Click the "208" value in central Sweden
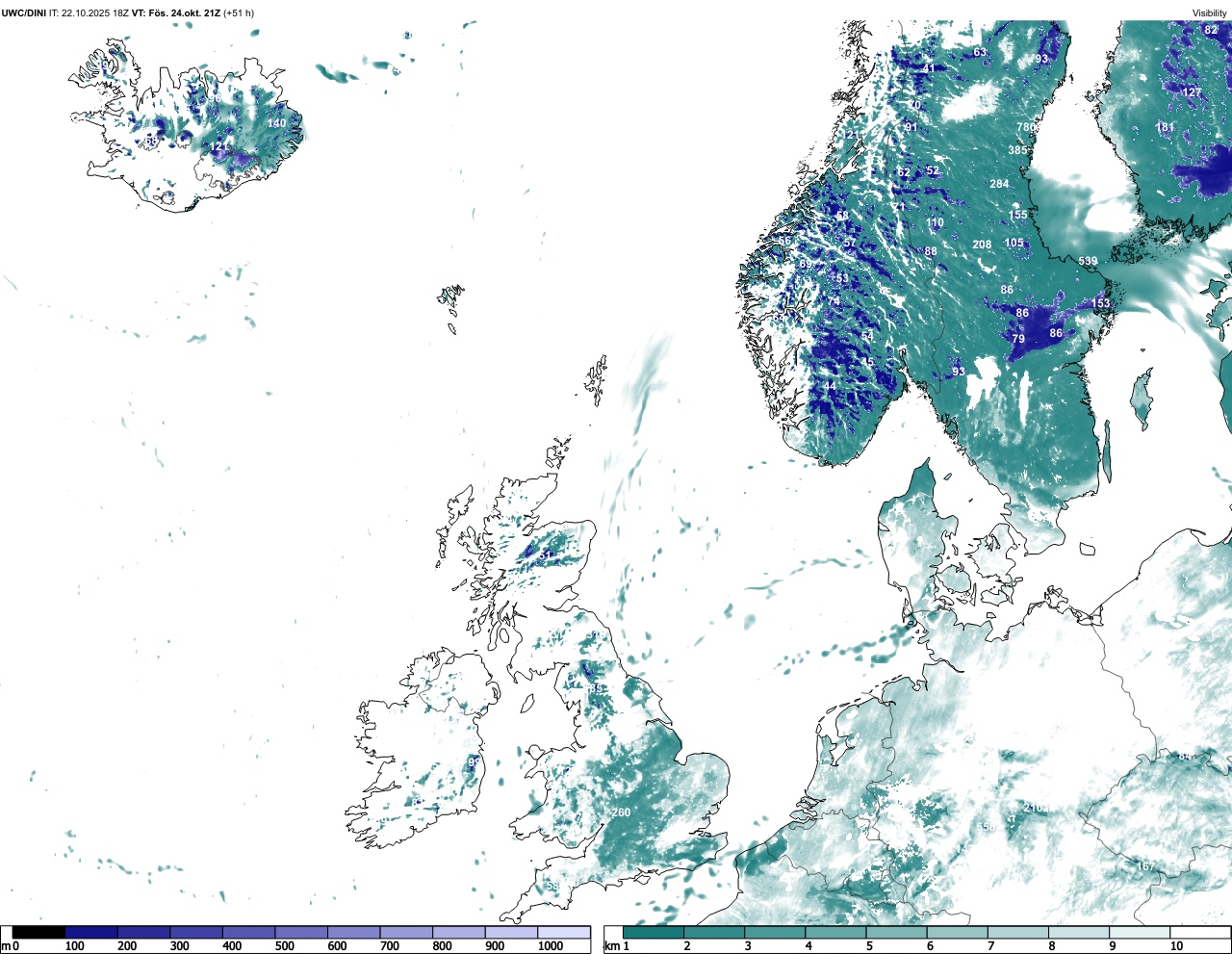Screen dimensions: 1232x954 [x=982, y=245]
